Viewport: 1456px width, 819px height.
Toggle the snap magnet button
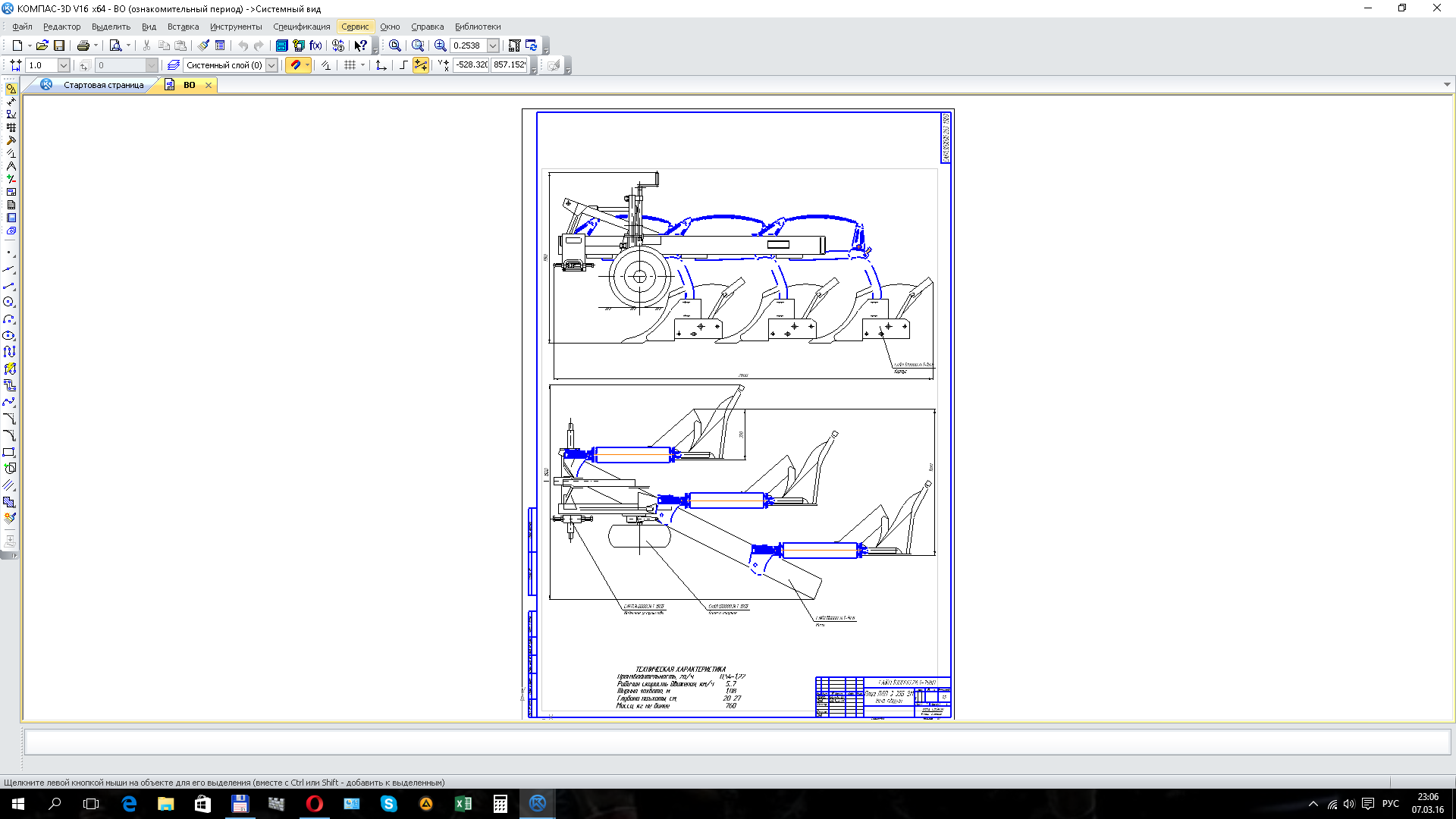[x=295, y=65]
